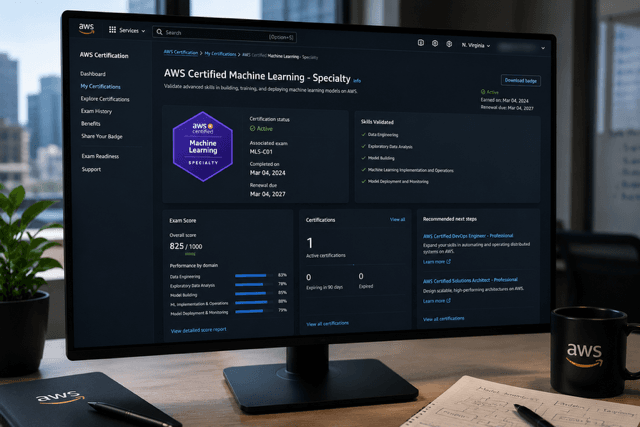Click the Earned on: Mar 04, 2024 text
The height and width of the screenshot is (427, 640).
coord(504,100)
